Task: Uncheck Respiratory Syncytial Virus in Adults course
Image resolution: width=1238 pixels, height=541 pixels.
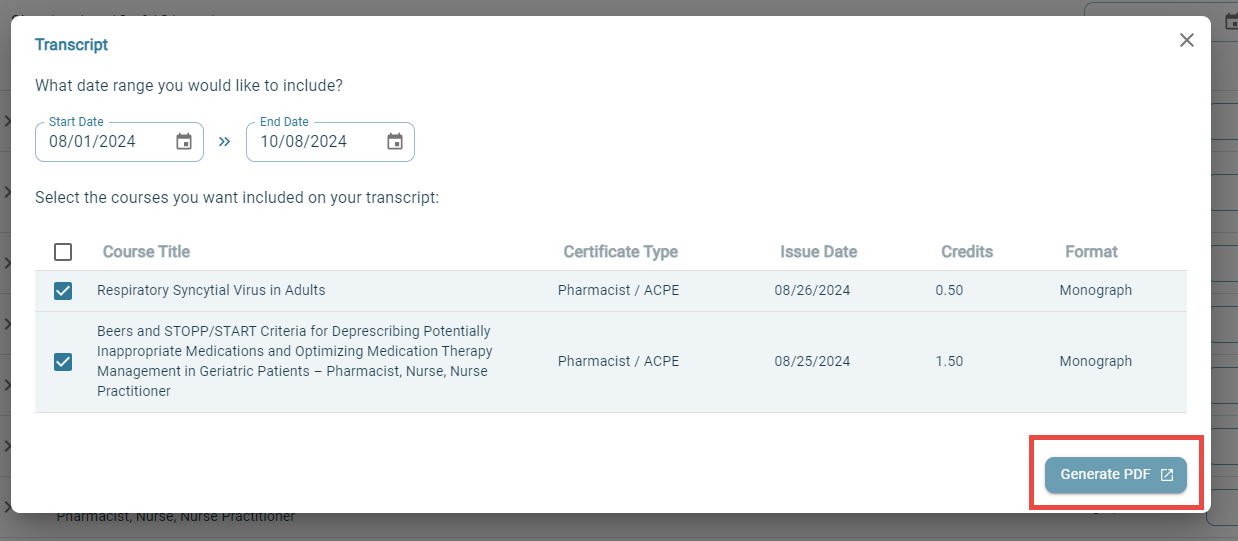Action: (x=63, y=291)
